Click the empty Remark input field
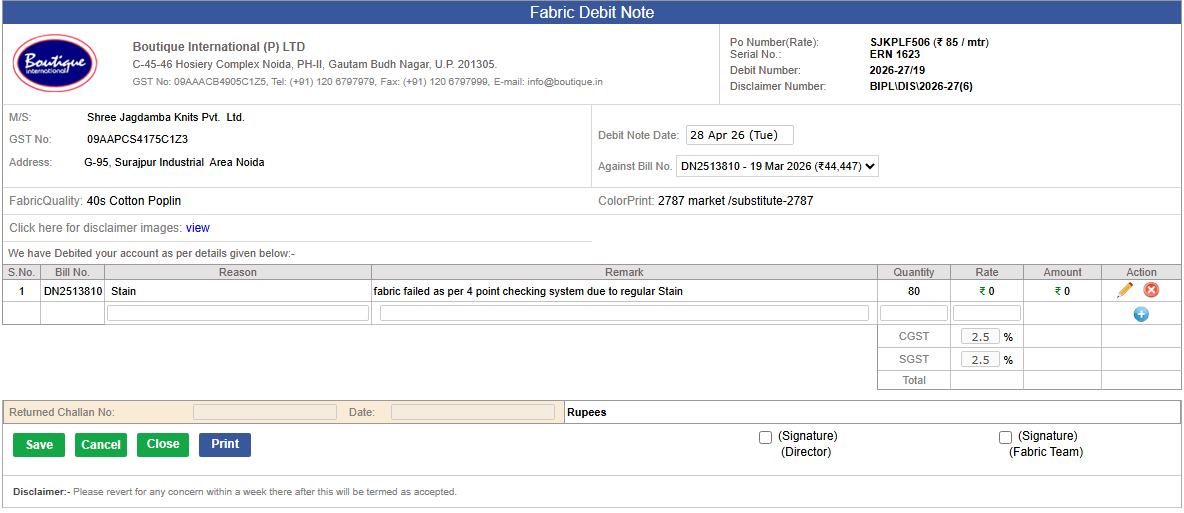The height and width of the screenshot is (513, 1184). point(624,313)
